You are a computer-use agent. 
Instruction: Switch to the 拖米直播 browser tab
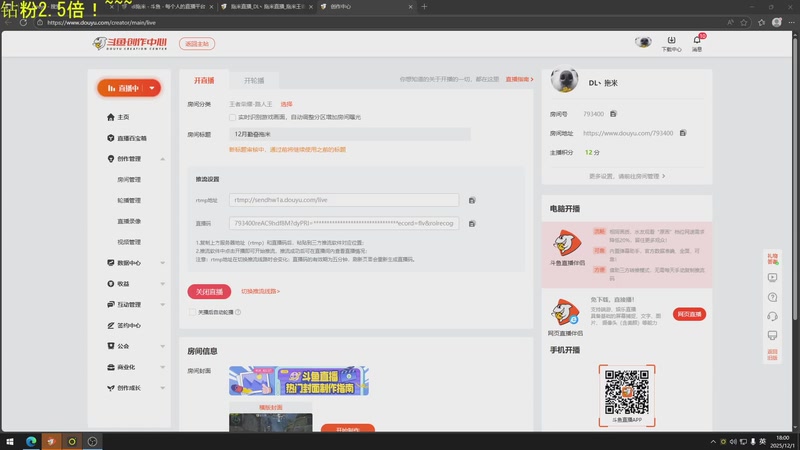coord(265,7)
